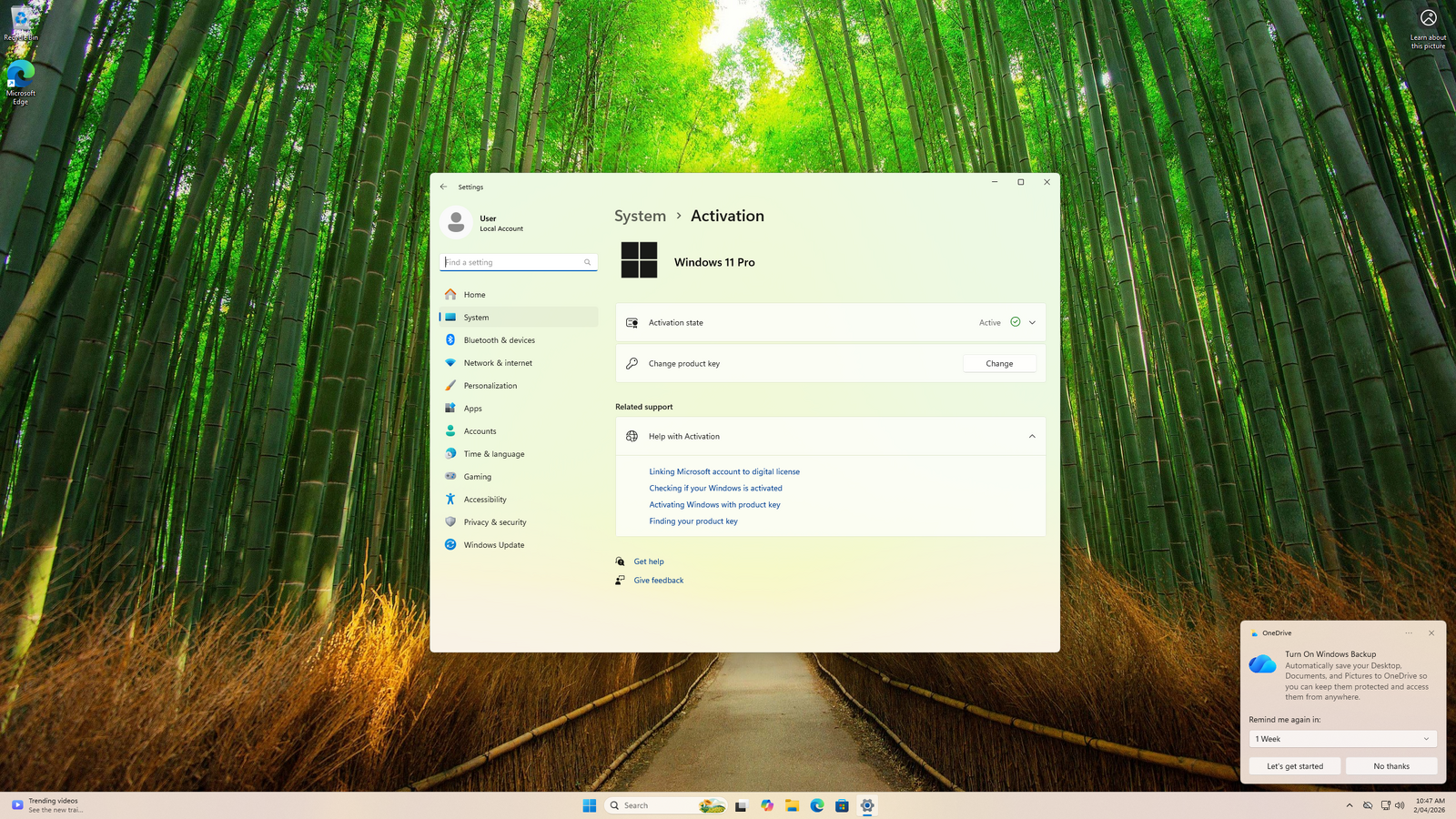Click the Change product key button

[x=999, y=364]
